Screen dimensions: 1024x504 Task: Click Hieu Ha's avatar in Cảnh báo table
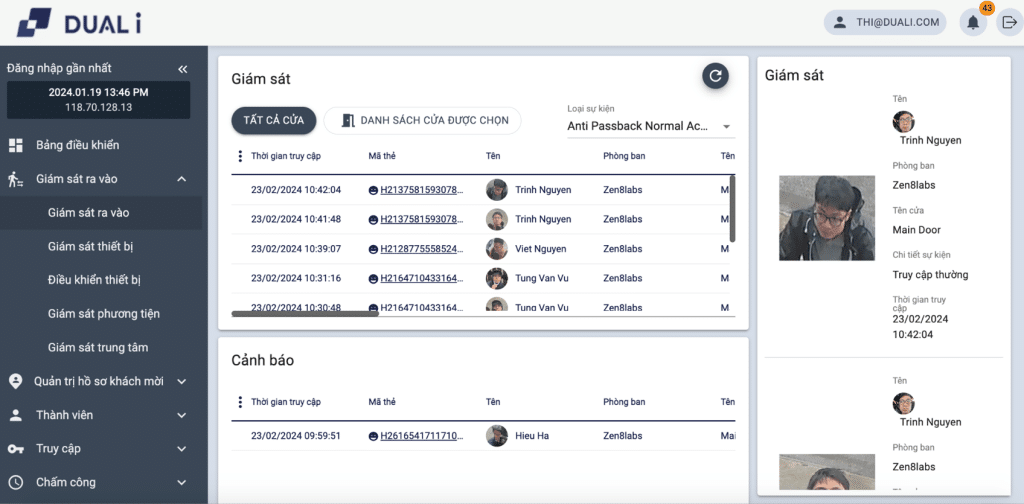(497, 436)
